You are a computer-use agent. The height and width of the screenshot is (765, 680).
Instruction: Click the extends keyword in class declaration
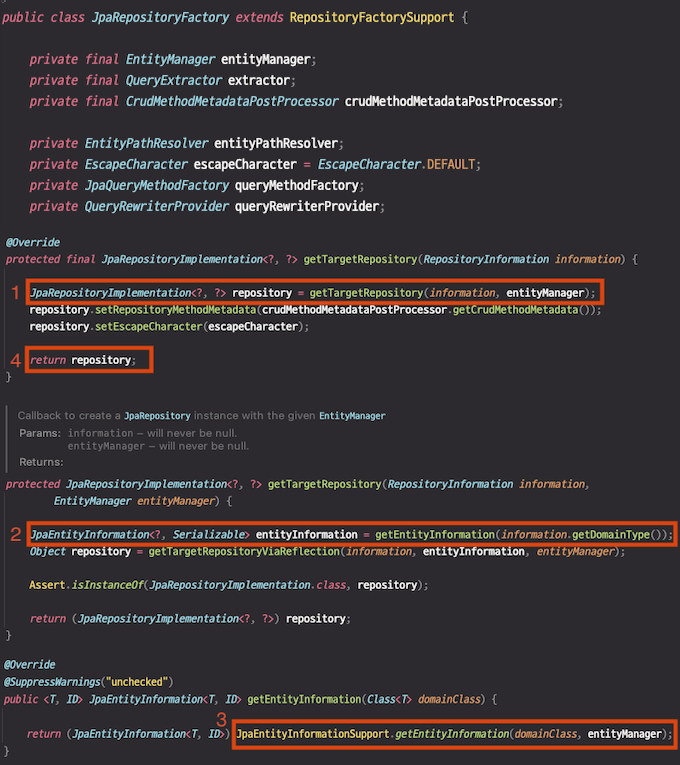(x=260, y=18)
